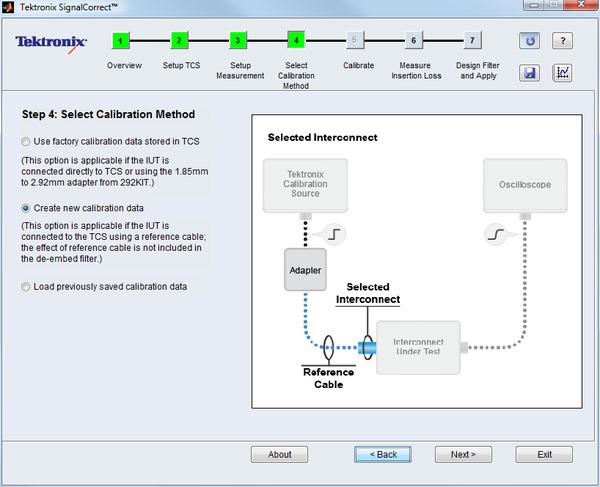600x487 pixels.
Task: Choose Load previously saved calibration data
Action: (x=27, y=287)
